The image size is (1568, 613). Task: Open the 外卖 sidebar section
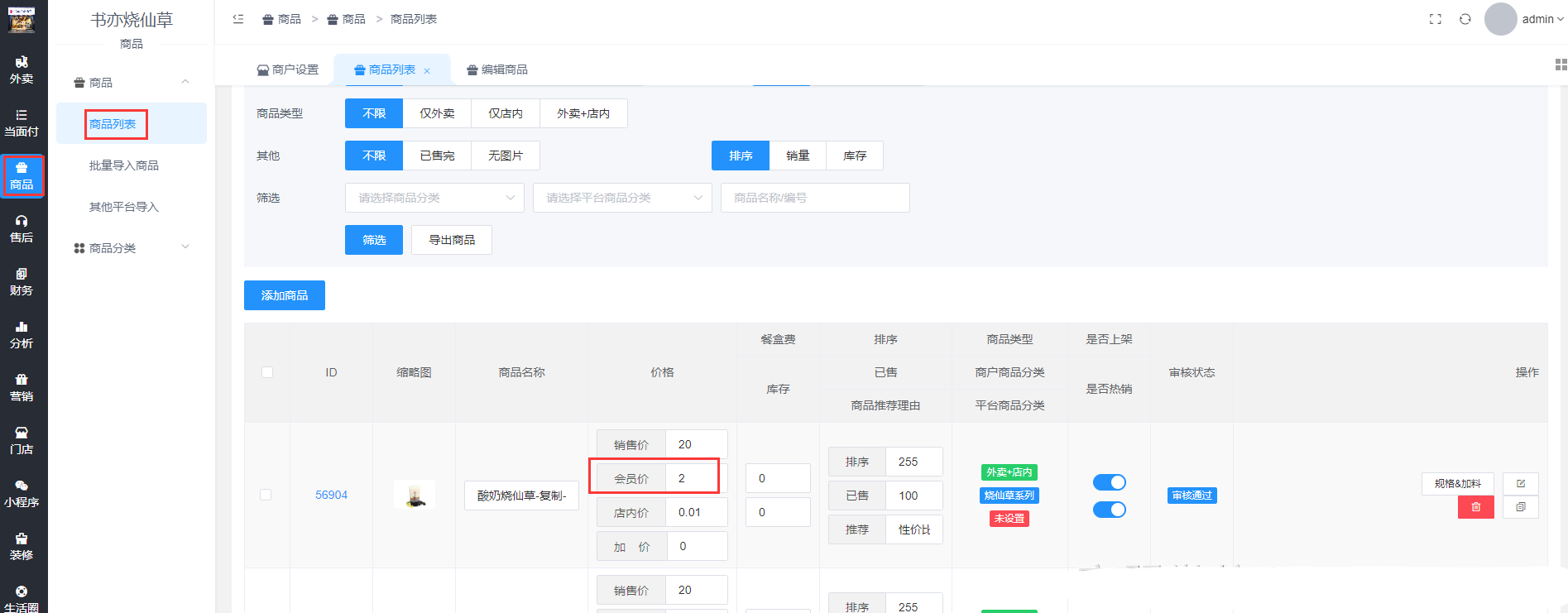22,70
